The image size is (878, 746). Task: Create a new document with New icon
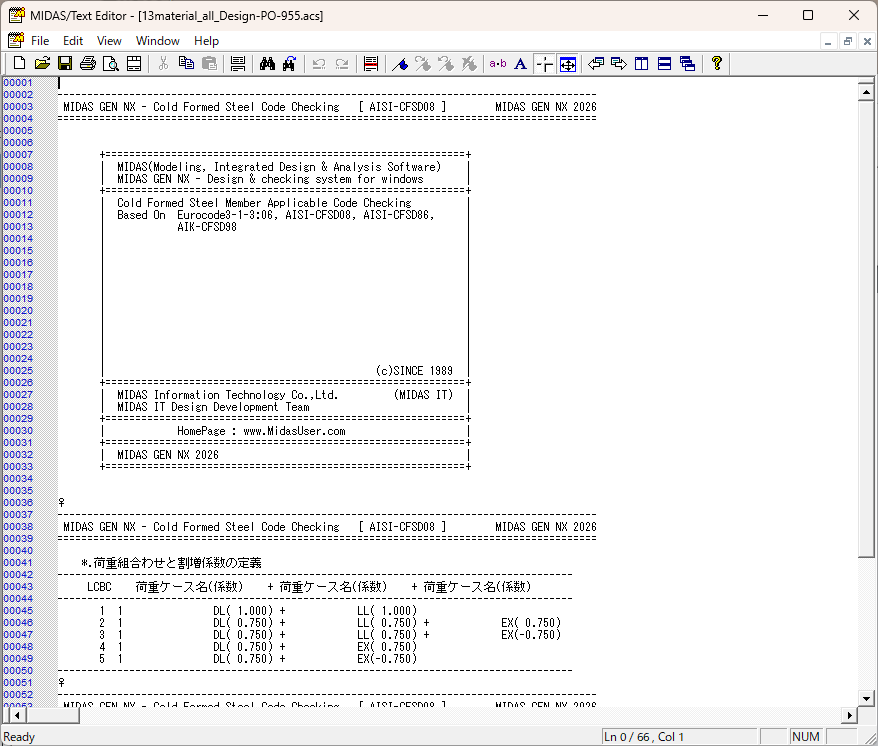[x=19, y=64]
